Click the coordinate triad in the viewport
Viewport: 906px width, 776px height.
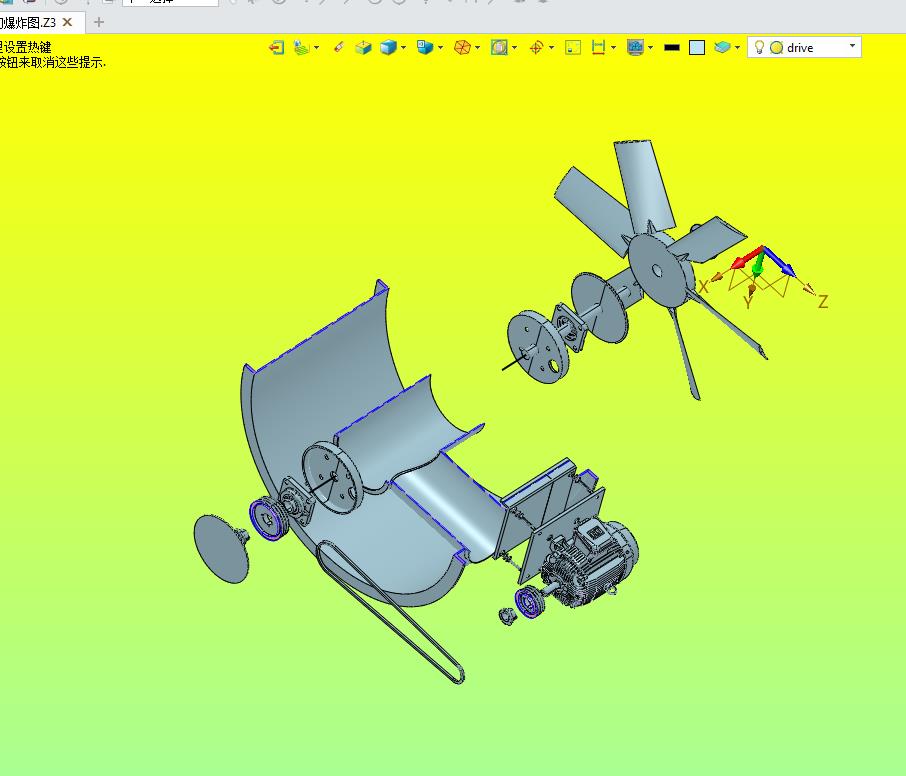click(x=762, y=276)
